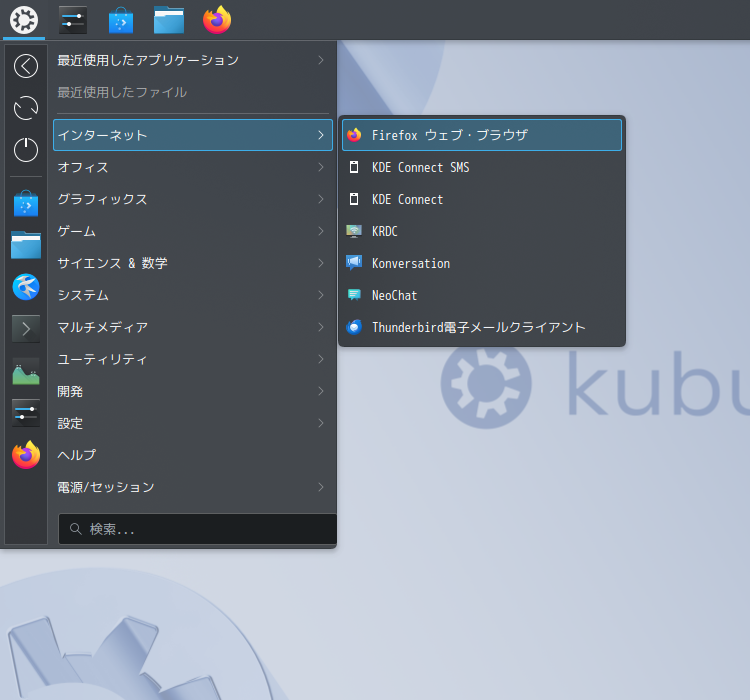Image resolution: width=750 pixels, height=700 pixels.
Task: Select the インターネット menu category
Action: [193, 135]
